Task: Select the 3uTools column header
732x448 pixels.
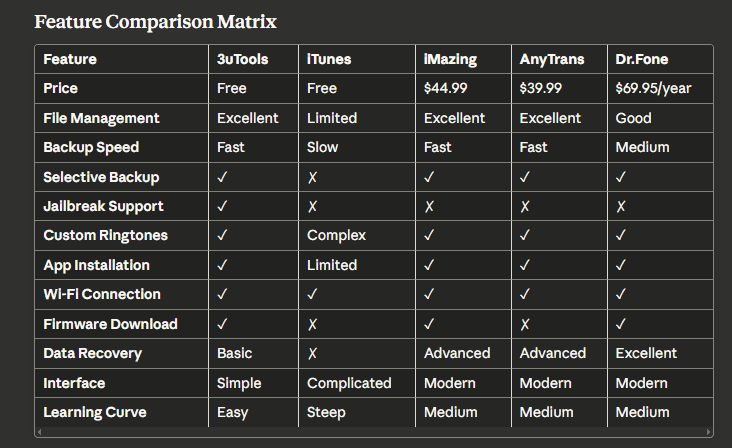Action: (x=243, y=59)
